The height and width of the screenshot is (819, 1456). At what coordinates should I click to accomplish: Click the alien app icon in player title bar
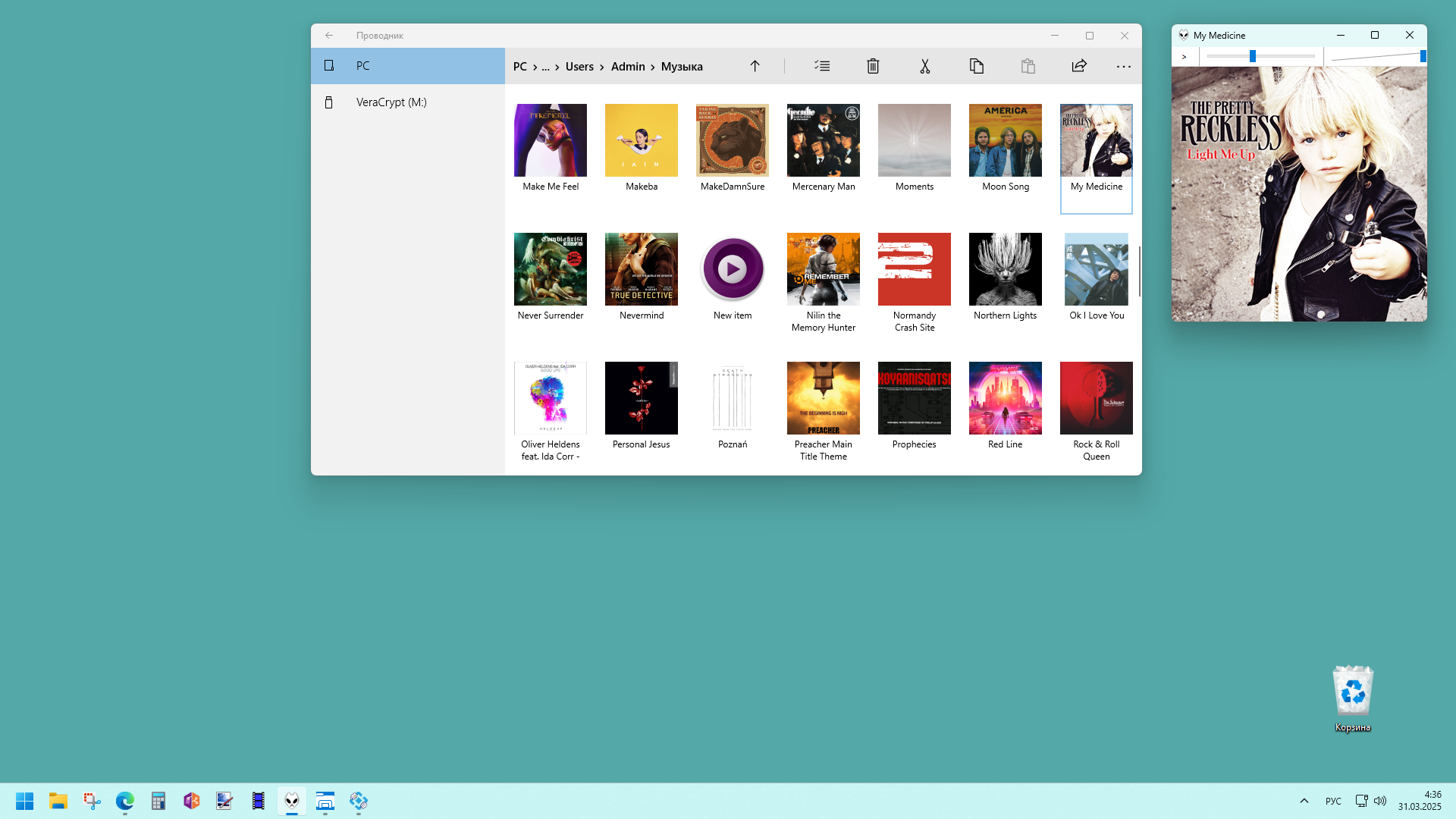[1184, 36]
